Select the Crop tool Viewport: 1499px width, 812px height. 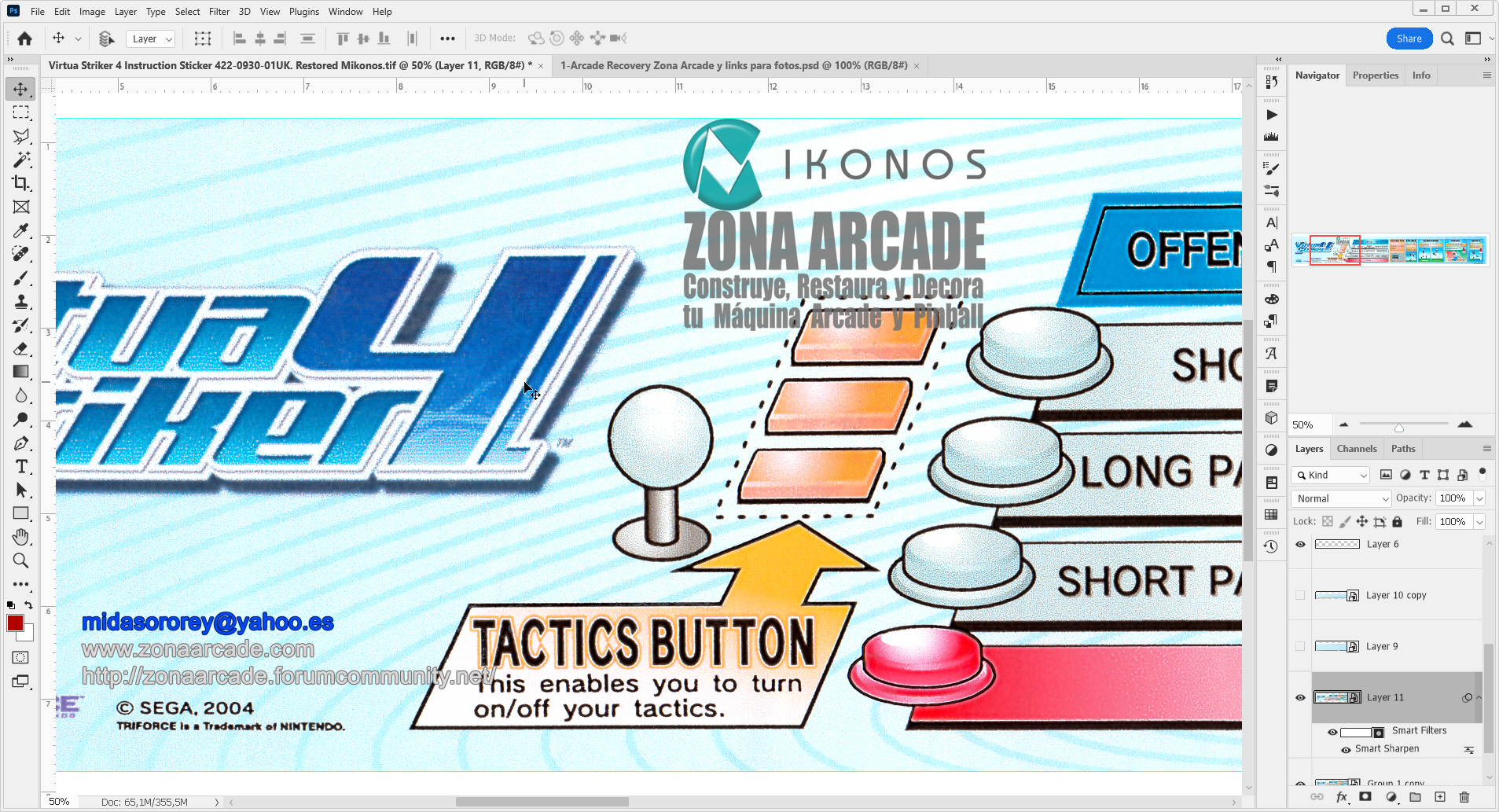21,183
